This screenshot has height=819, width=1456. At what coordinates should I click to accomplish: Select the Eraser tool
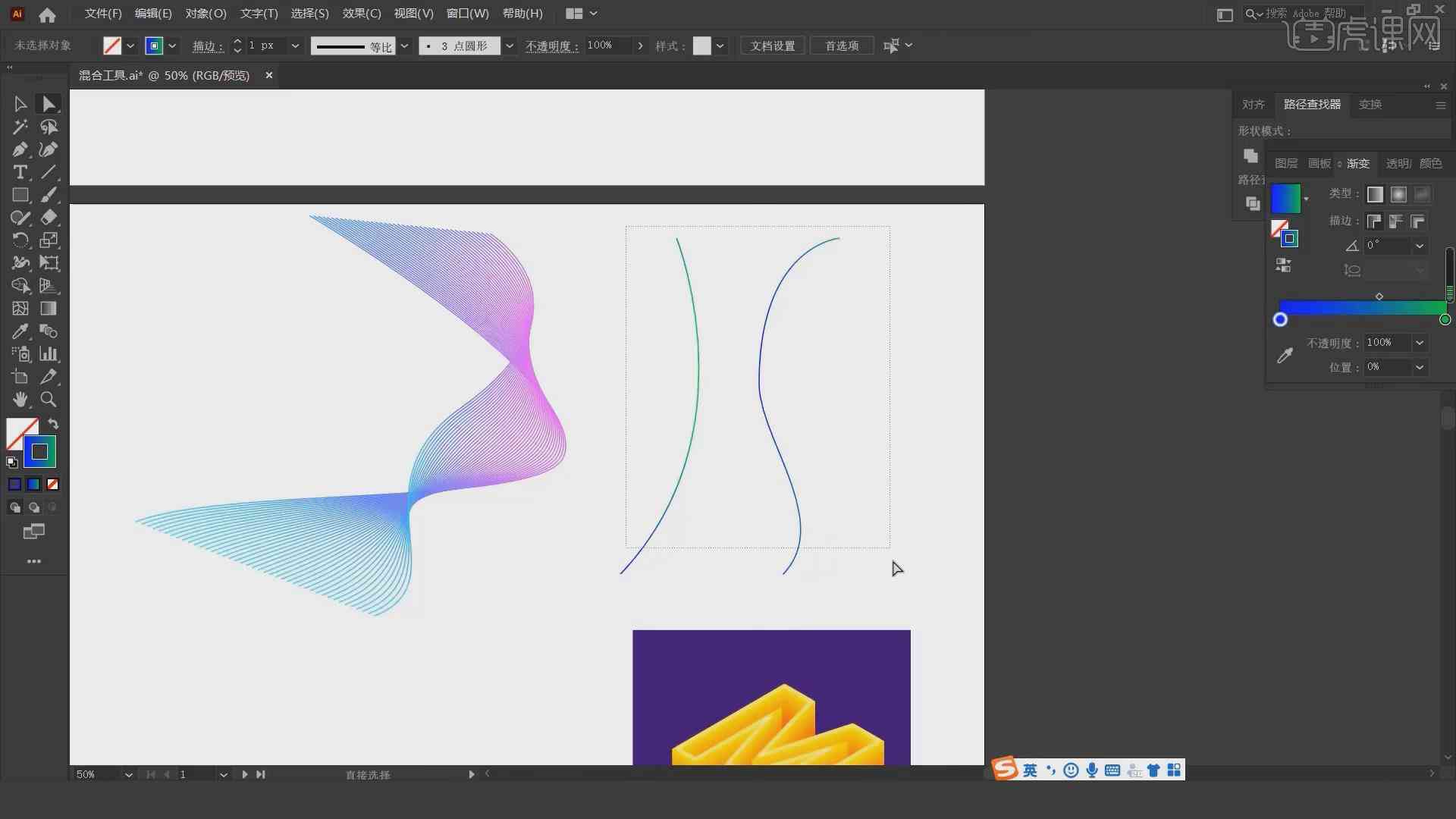tap(49, 218)
